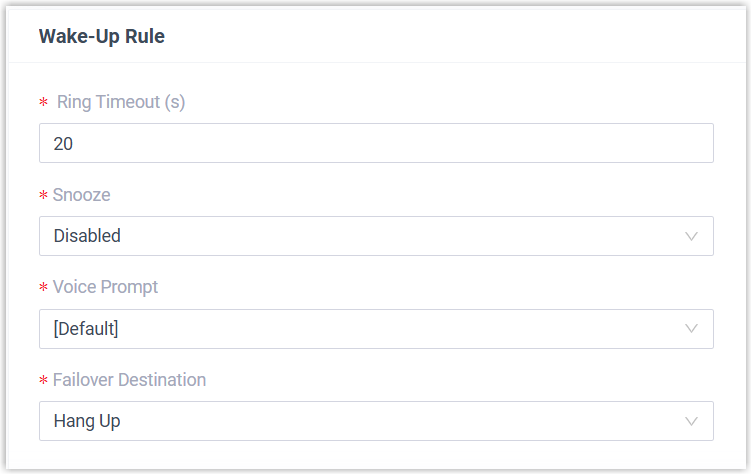Select the "Disabled" value in Snooze
The height and width of the screenshot is (475, 752).
pos(87,236)
